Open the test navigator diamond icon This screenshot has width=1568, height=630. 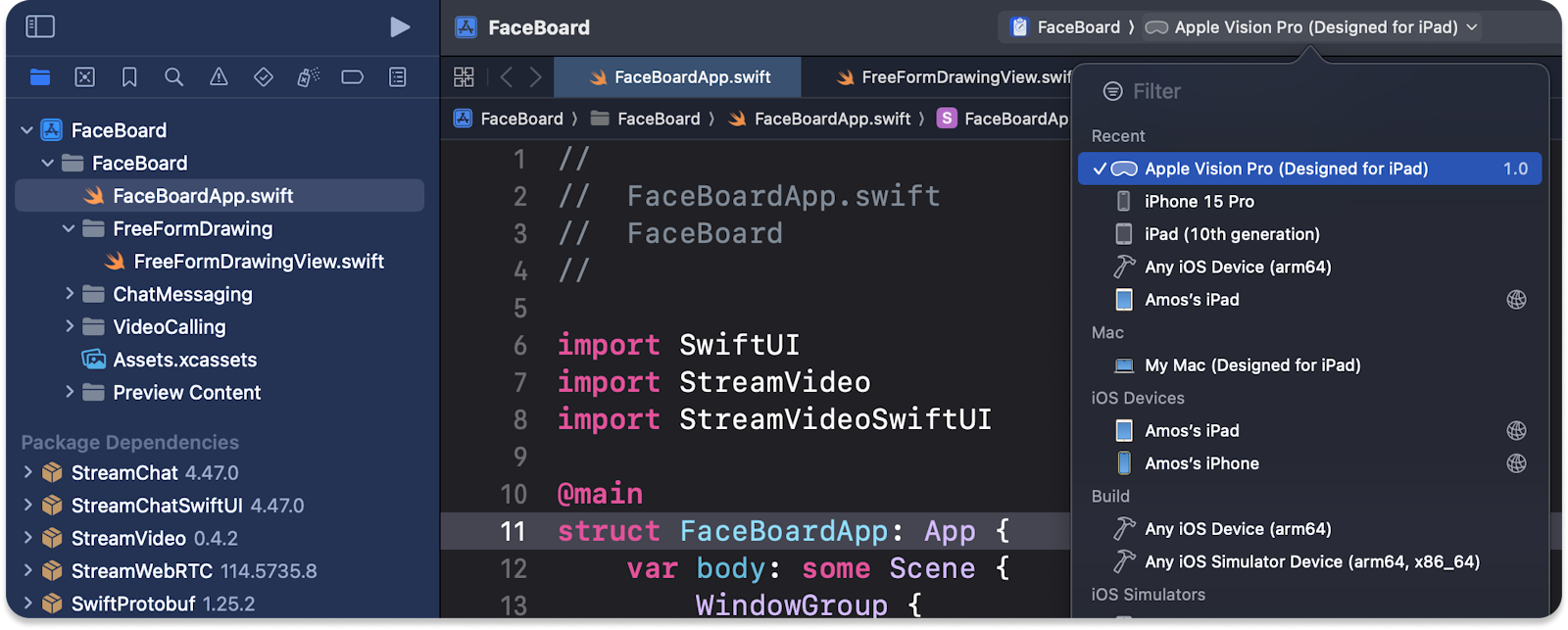click(x=263, y=77)
